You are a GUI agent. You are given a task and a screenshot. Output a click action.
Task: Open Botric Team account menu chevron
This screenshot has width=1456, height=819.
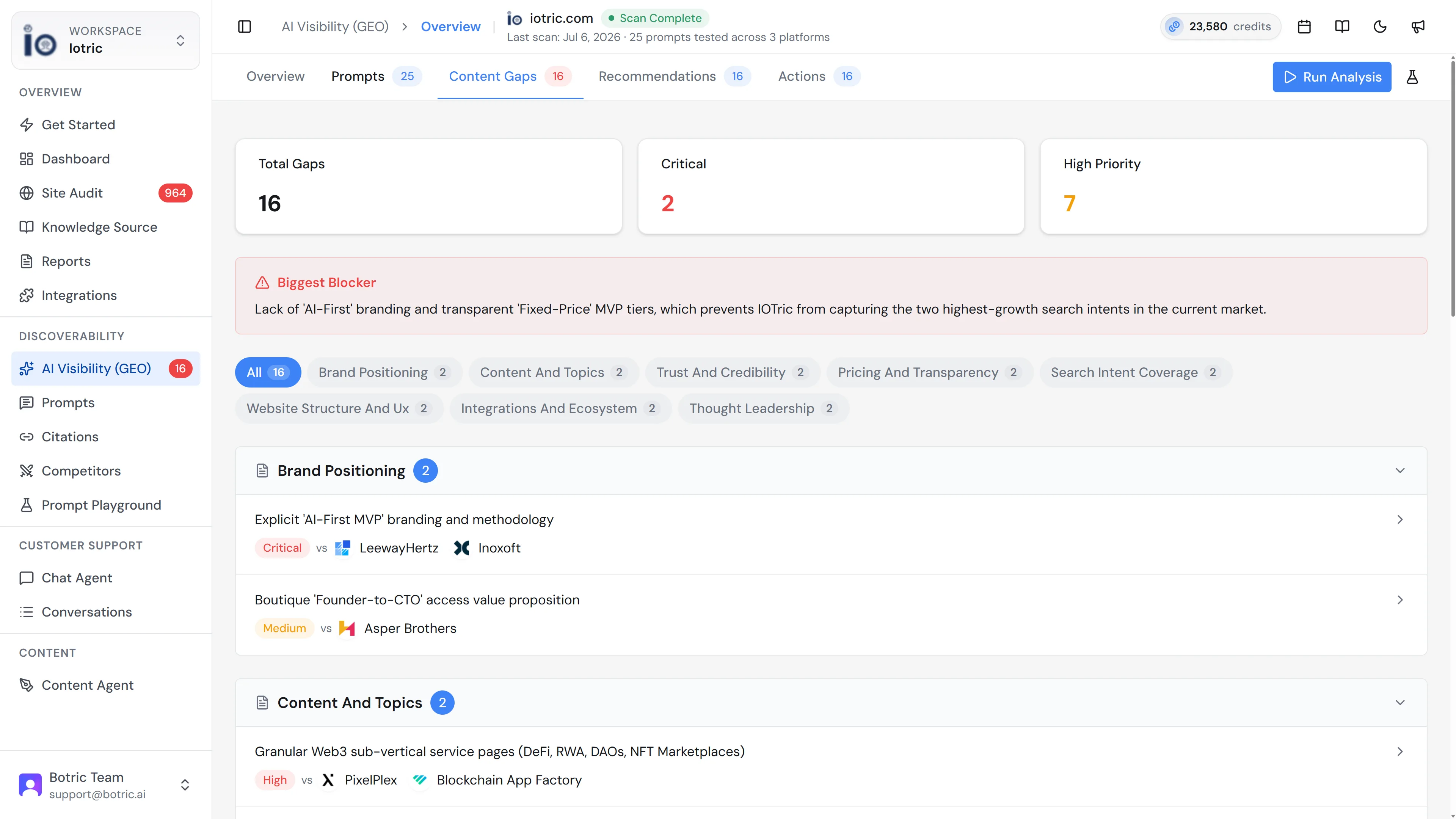click(x=185, y=785)
